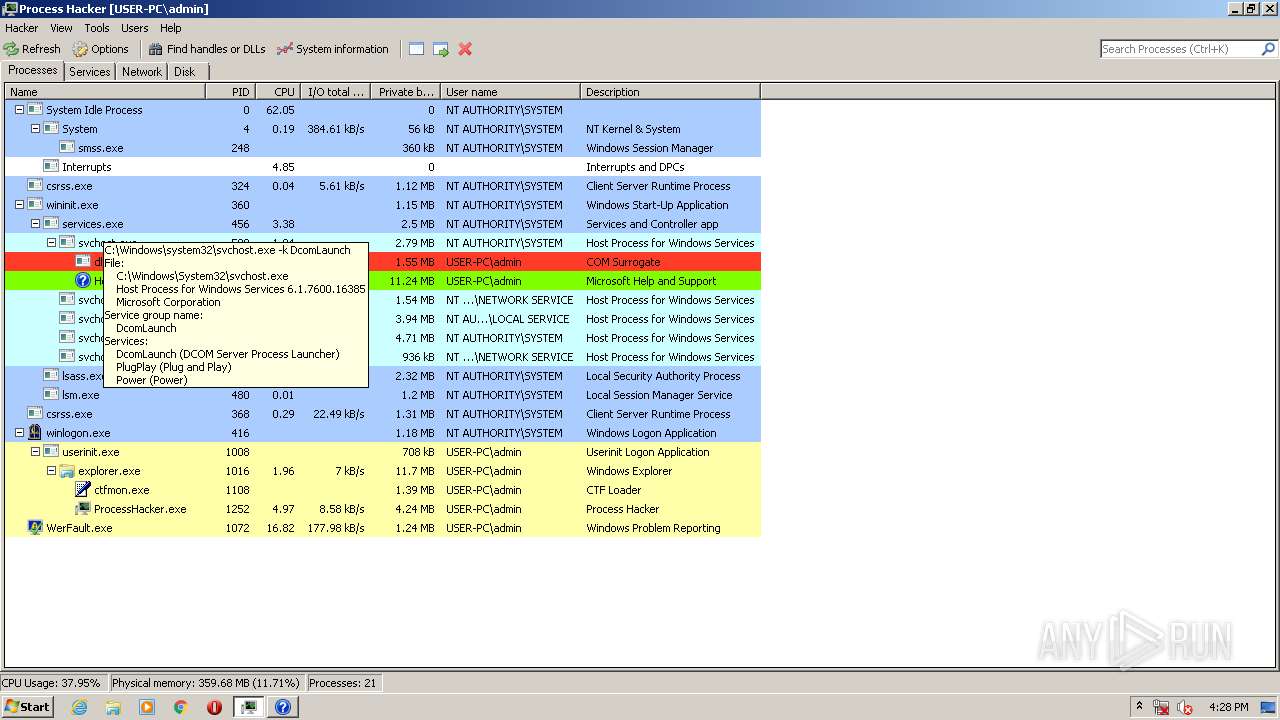This screenshot has height=720, width=1280.
Task: Switch to the Network tab
Action: click(x=142, y=72)
